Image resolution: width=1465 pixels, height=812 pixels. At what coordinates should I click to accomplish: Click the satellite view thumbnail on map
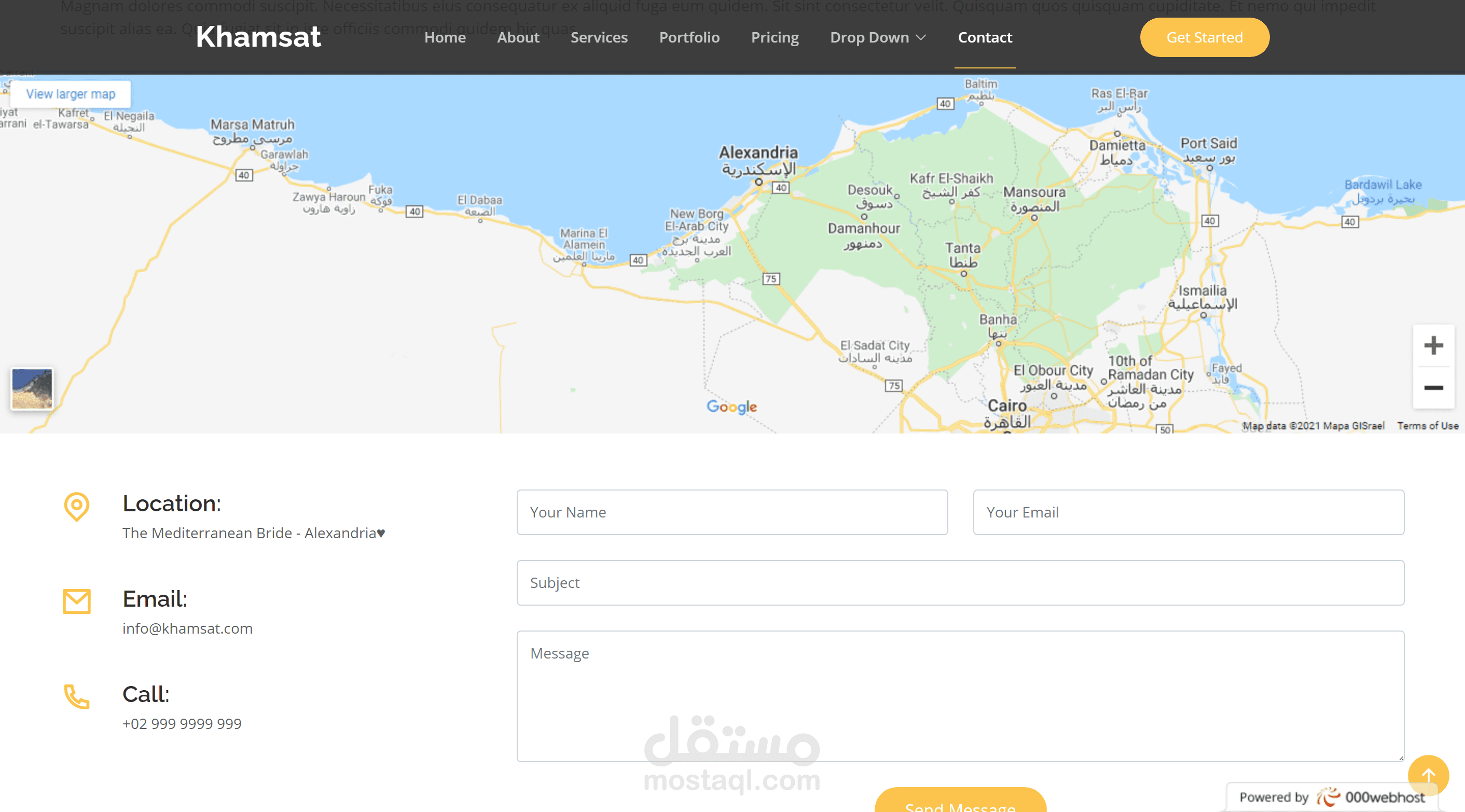pyautogui.click(x=32, y=388)
